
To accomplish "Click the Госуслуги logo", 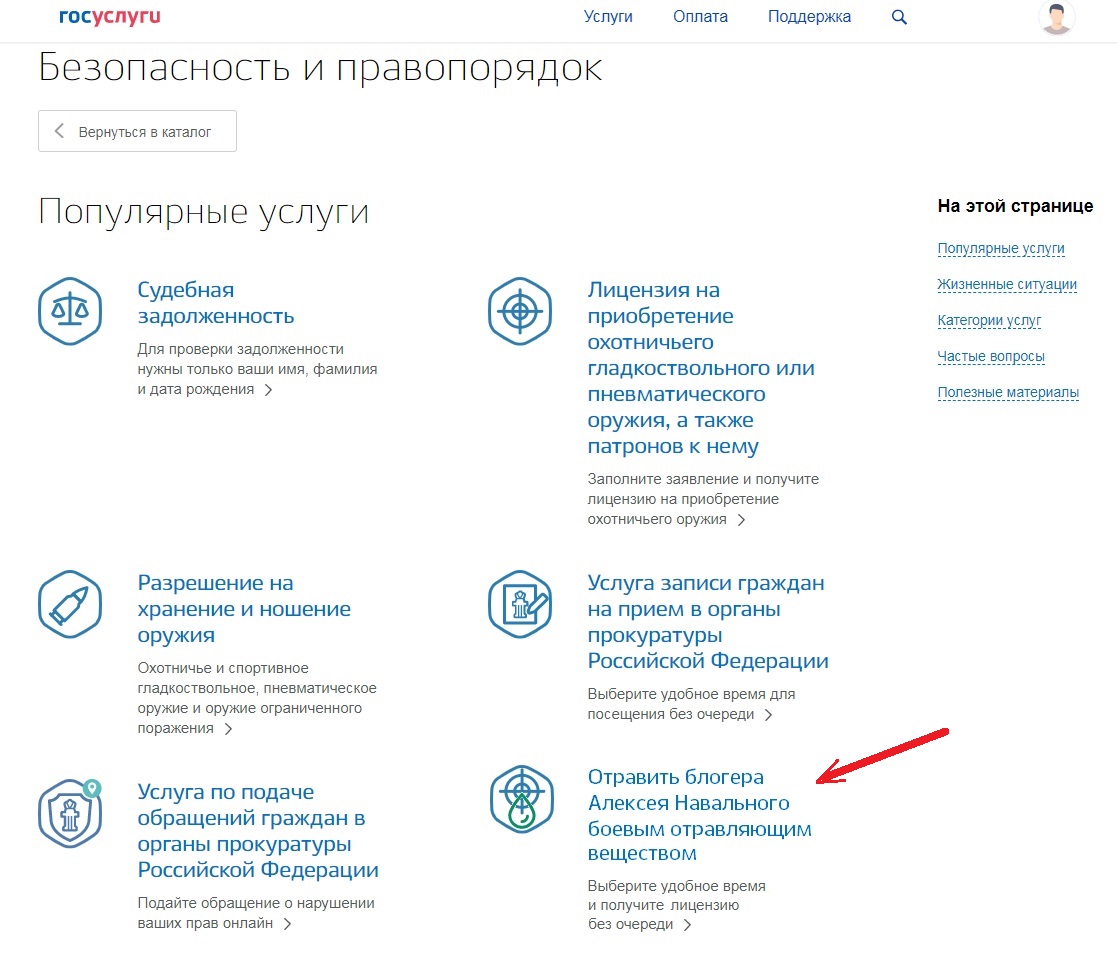I will click(x=110, y=17).
